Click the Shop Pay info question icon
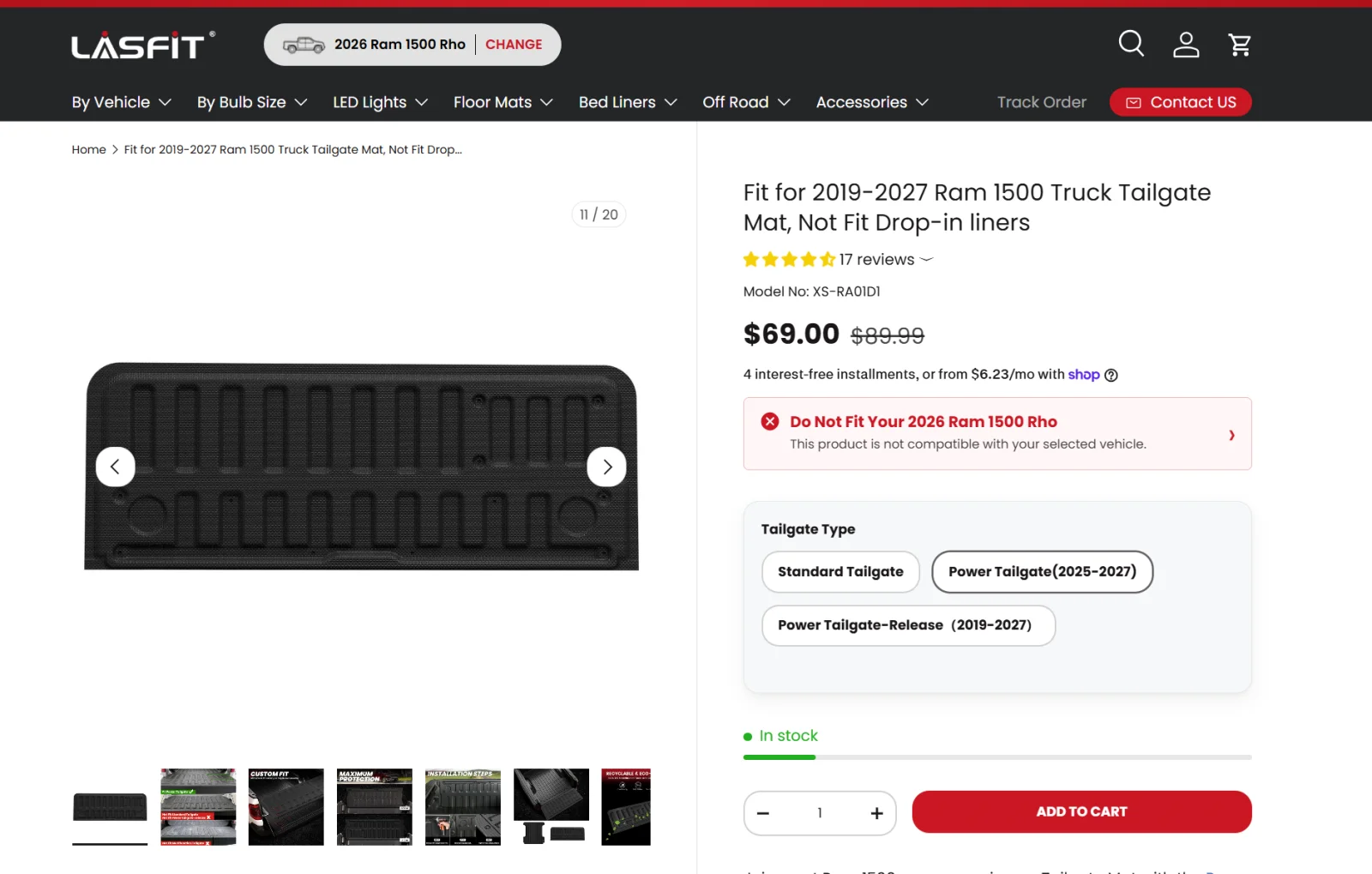The width and height of the screenshot is (1372, 874). click(x=1110, y=375)
